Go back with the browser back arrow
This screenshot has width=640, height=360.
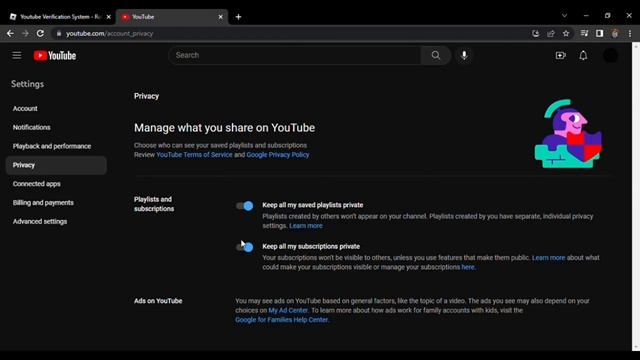pyautogui.click(x=10, y=33)
